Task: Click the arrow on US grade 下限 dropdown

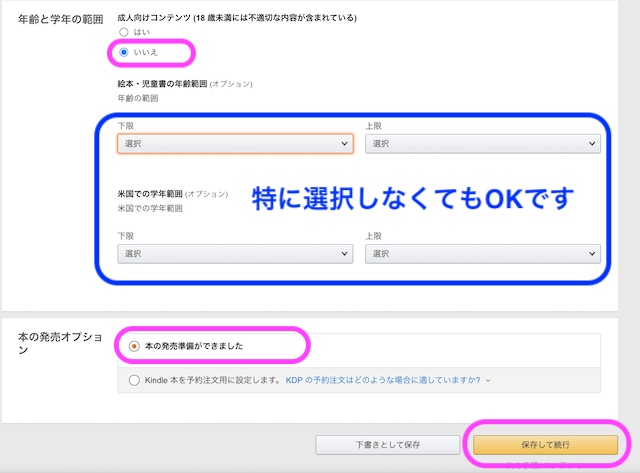Action: click(x=344, y=254)
